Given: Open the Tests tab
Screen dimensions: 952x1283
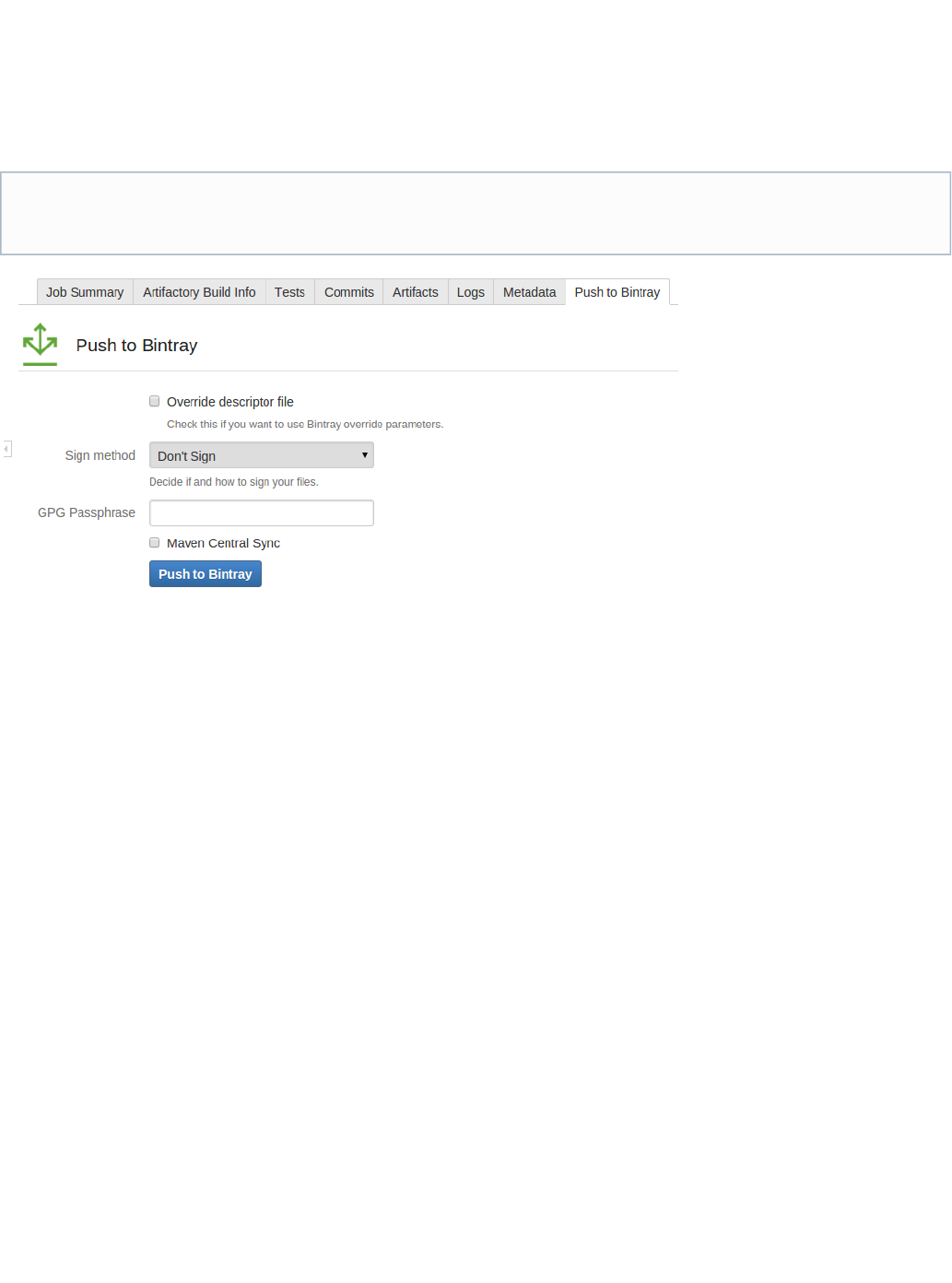Looking at the screenshot, I should tap(289, 292).
